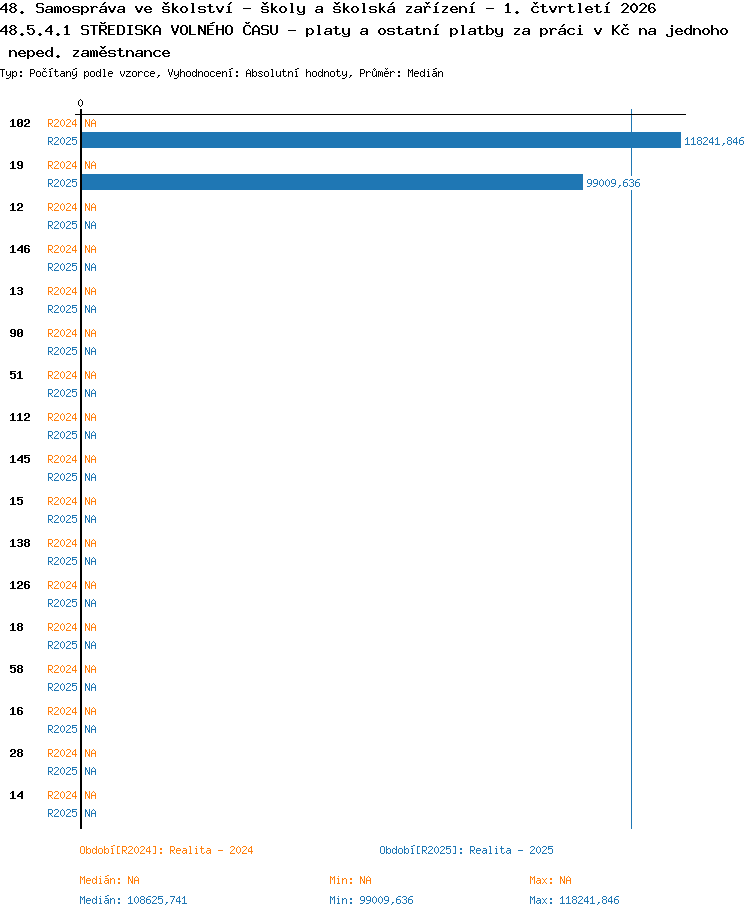This screenshot has width=750, height=918.
Task: Click row label 112
Action: [x=20, y=417]
